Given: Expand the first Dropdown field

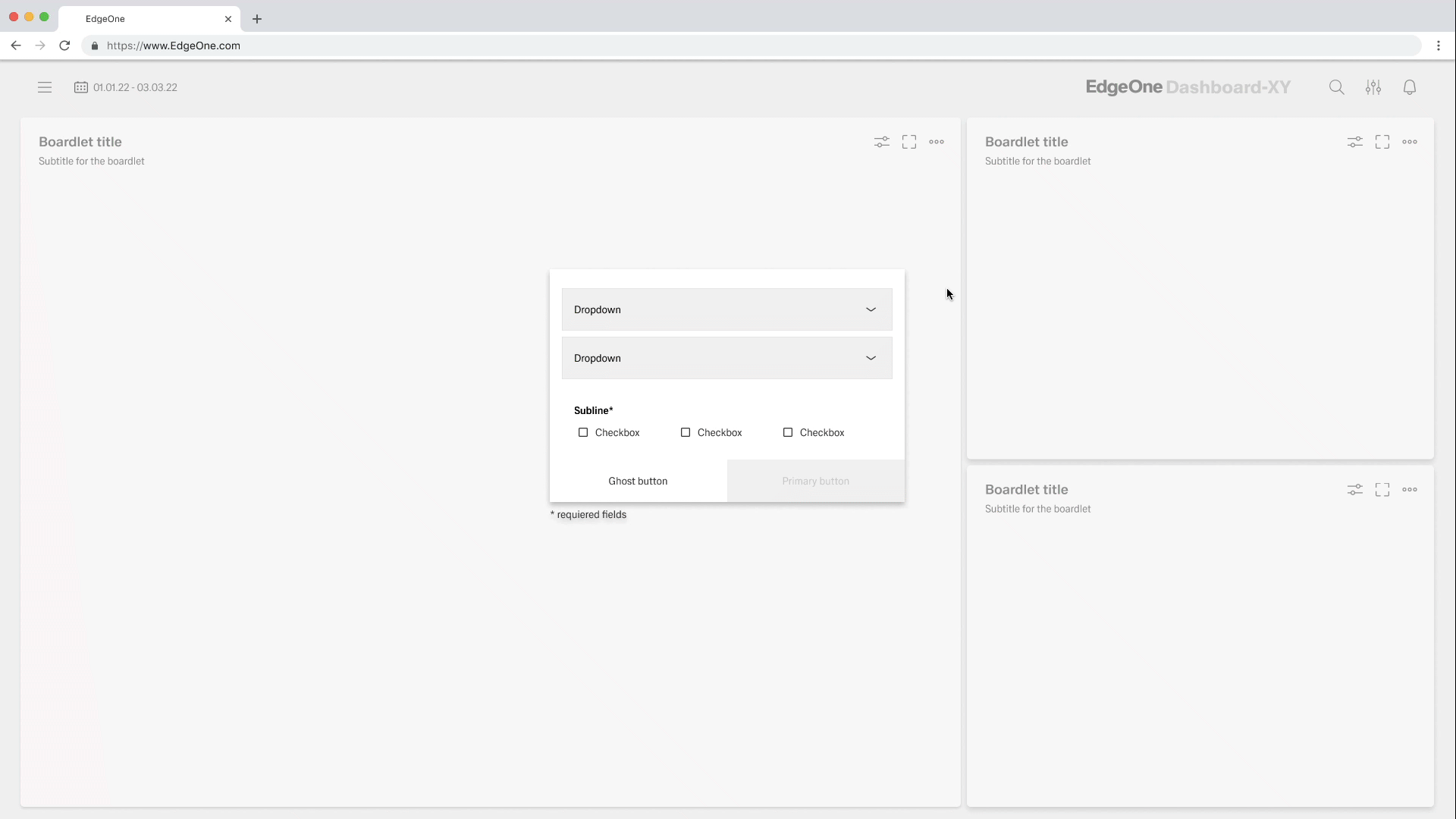Looking at the screenshot, I should tap(726, 309).
